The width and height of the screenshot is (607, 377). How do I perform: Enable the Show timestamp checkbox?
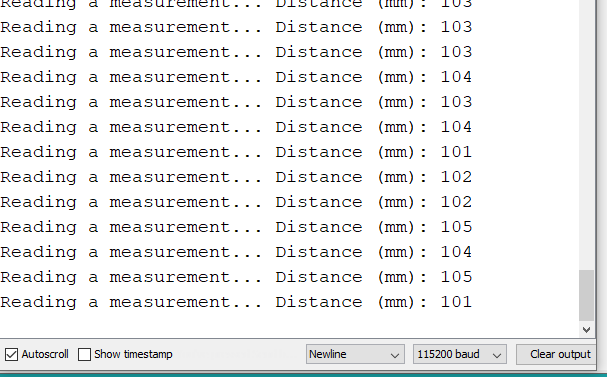pyautogui.click(x=84, y=354)
